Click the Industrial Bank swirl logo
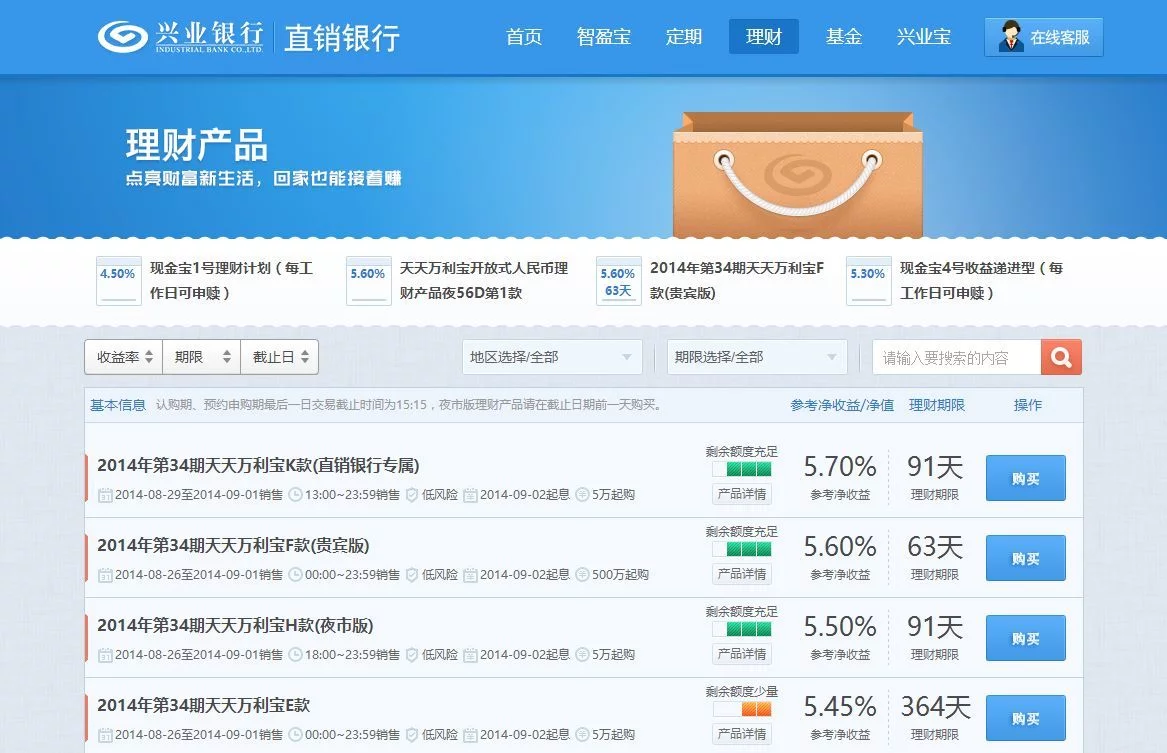1167x753 pixels. (123, 36)
